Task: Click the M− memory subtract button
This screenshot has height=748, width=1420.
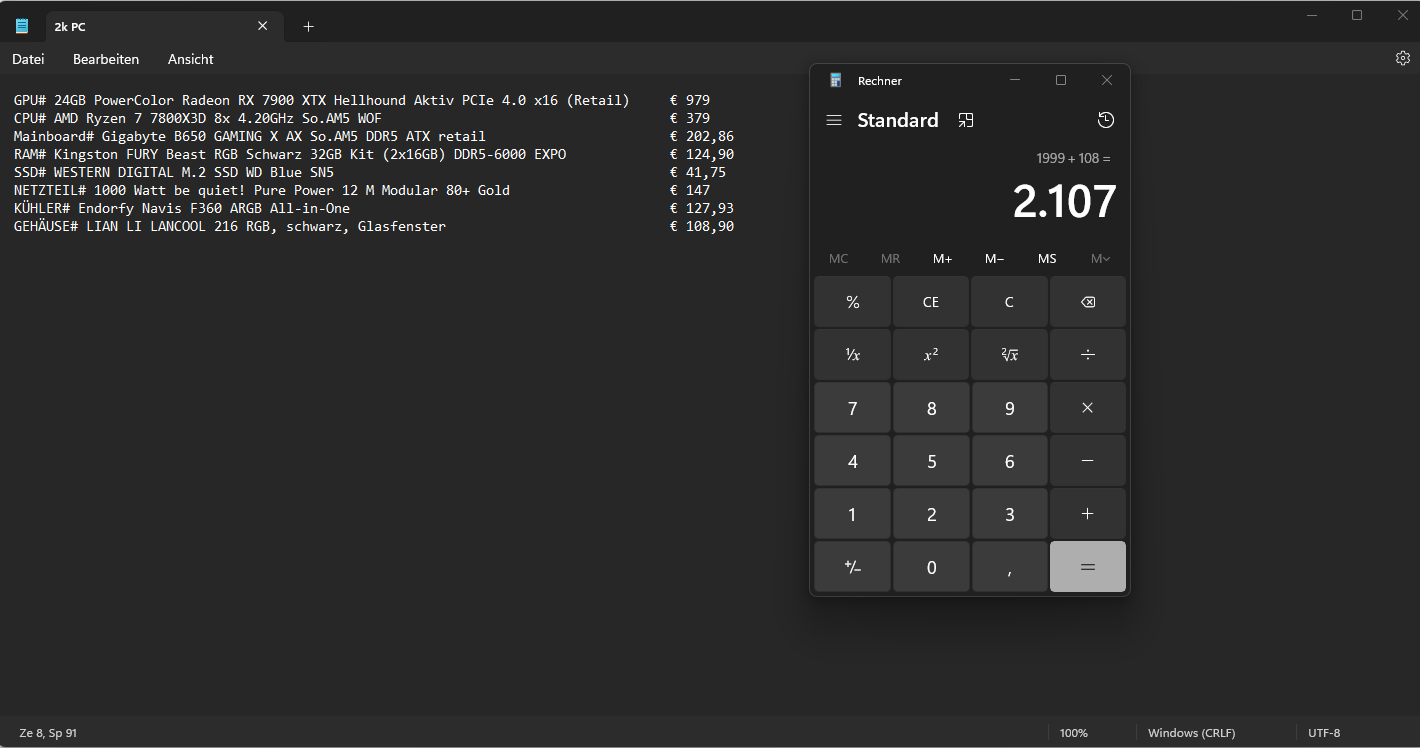Action: click(995, 259)
